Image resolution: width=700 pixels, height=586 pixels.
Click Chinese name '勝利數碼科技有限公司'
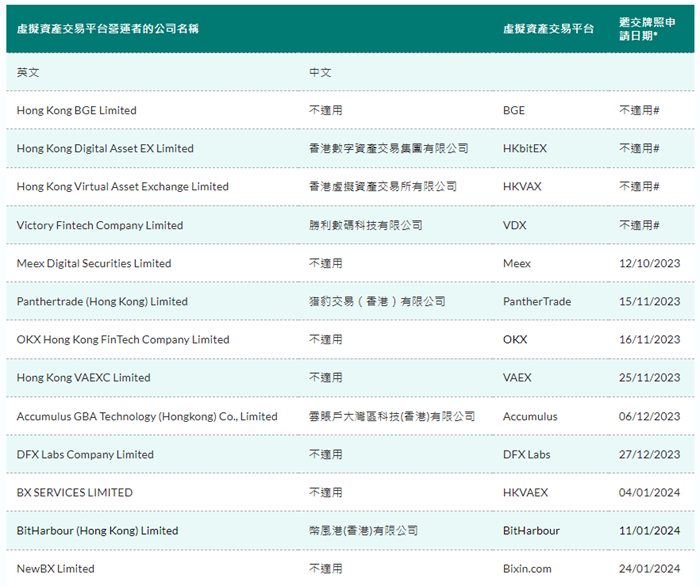click(x=366, y=225)
